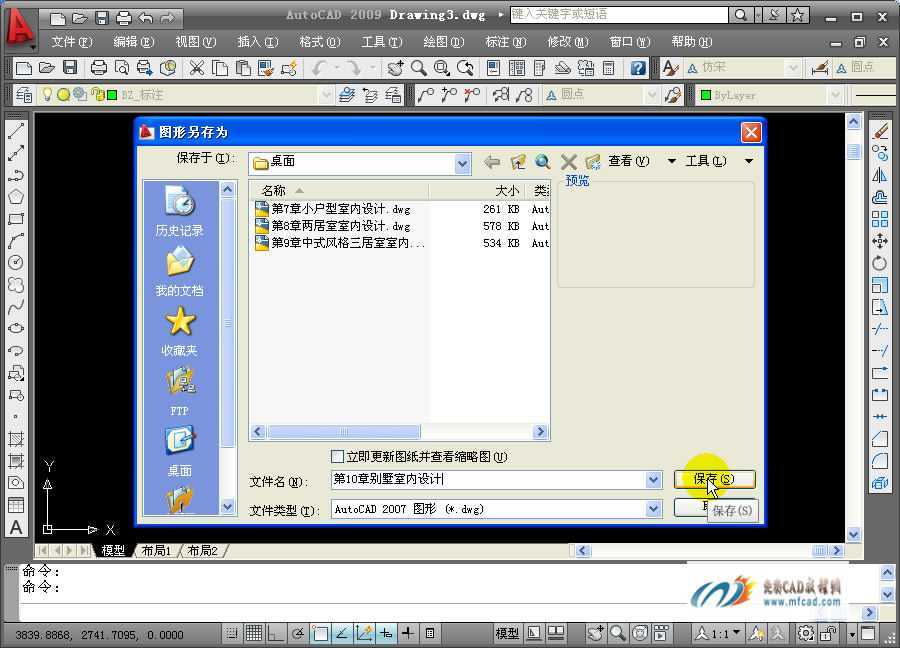Viewport: 900px width, 648px height.
Task: Open the 编辑(E) menu
Action: tap(134, 42)
